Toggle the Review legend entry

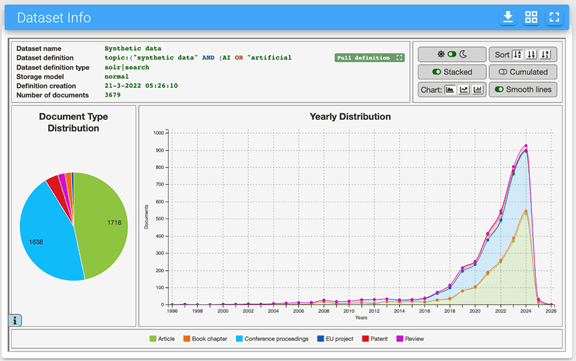(x=410, y=339)
